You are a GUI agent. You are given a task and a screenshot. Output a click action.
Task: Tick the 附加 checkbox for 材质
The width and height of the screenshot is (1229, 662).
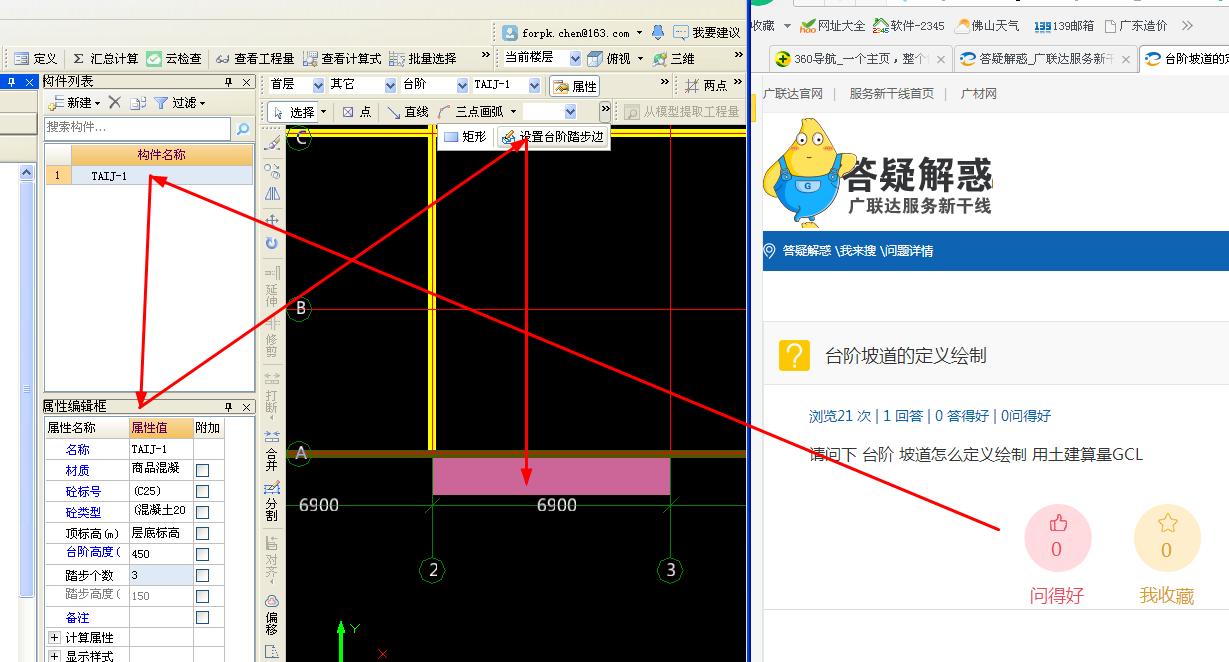[203, 470]
